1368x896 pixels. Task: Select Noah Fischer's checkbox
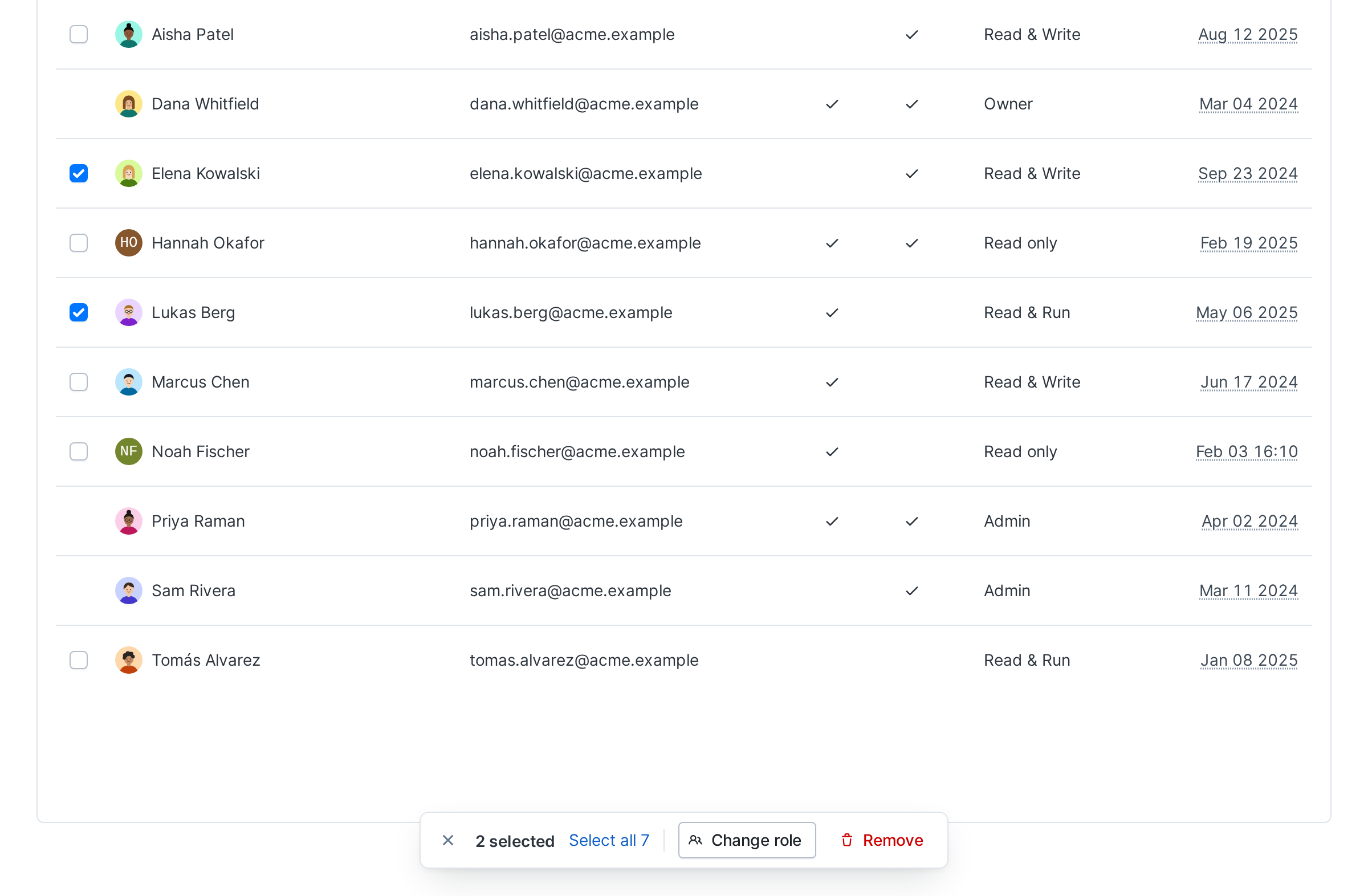click(x=79, y=452)
